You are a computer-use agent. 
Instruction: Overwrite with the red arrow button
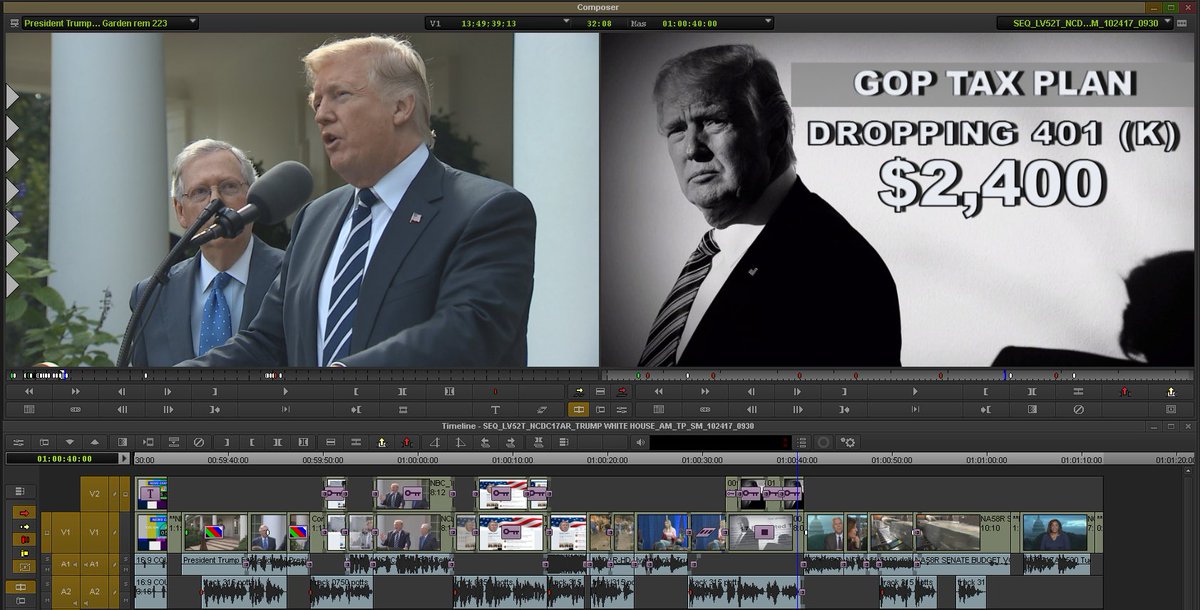pyautogui.click(x=623, y=391)
